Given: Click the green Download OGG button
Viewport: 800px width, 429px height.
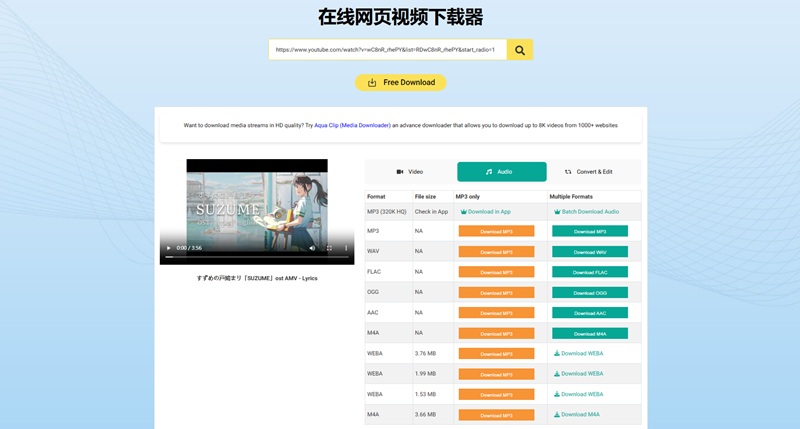Looking at the screenshot, I should [x=590, y=292].
